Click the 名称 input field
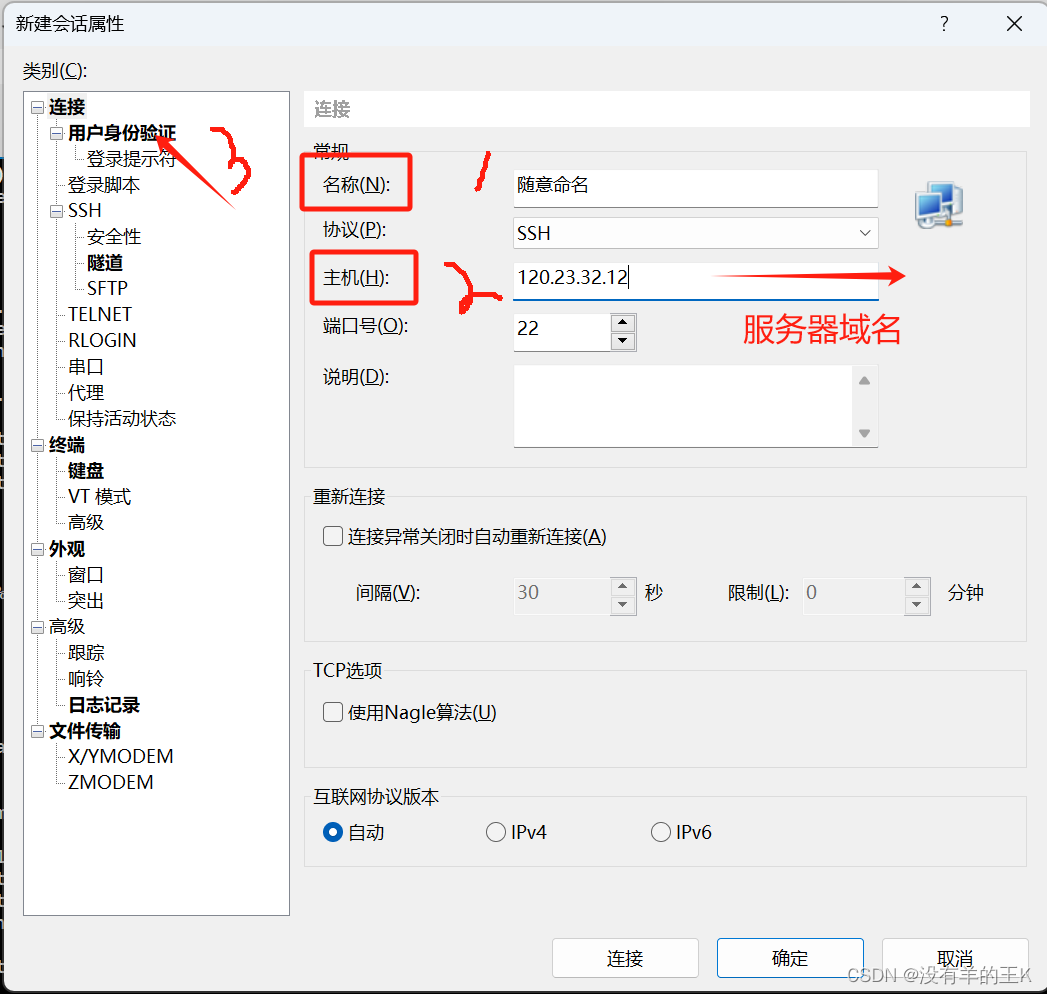The image size is (1047, 994). click(695, 187)
